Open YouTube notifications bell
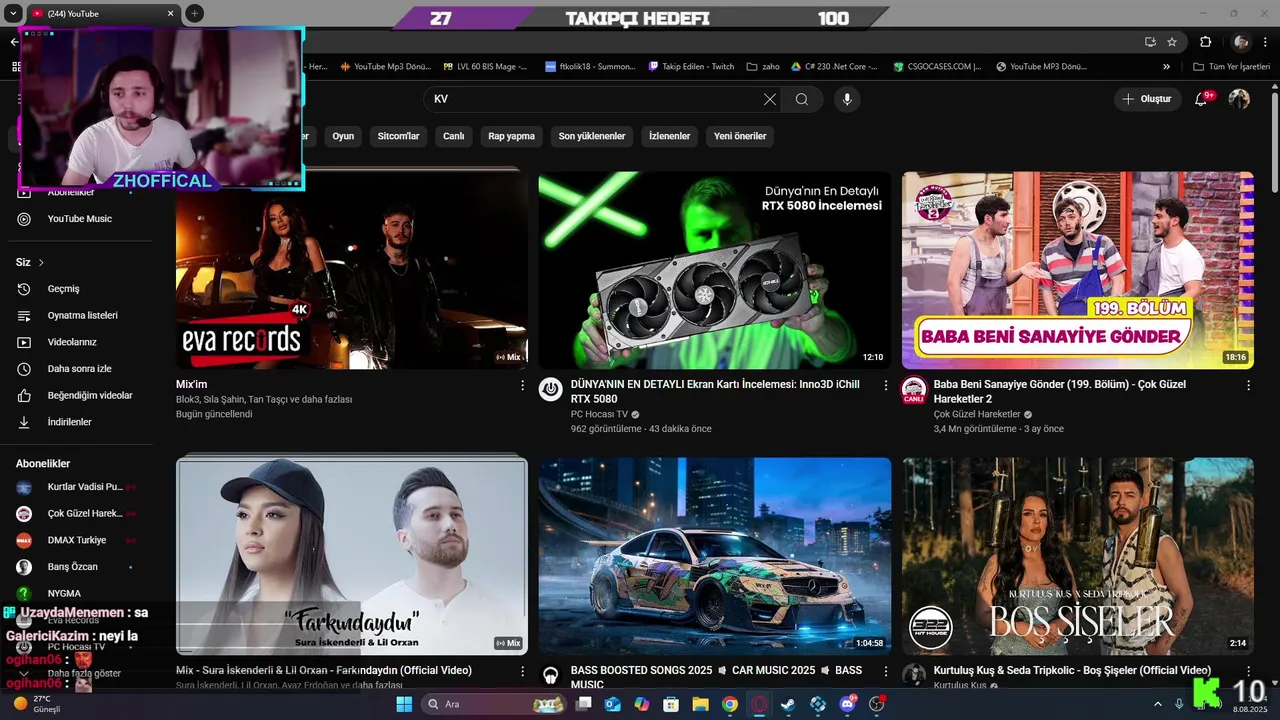Image resolution: width=1280 pixels, height=720 pixels. [x=1203, y=99]
